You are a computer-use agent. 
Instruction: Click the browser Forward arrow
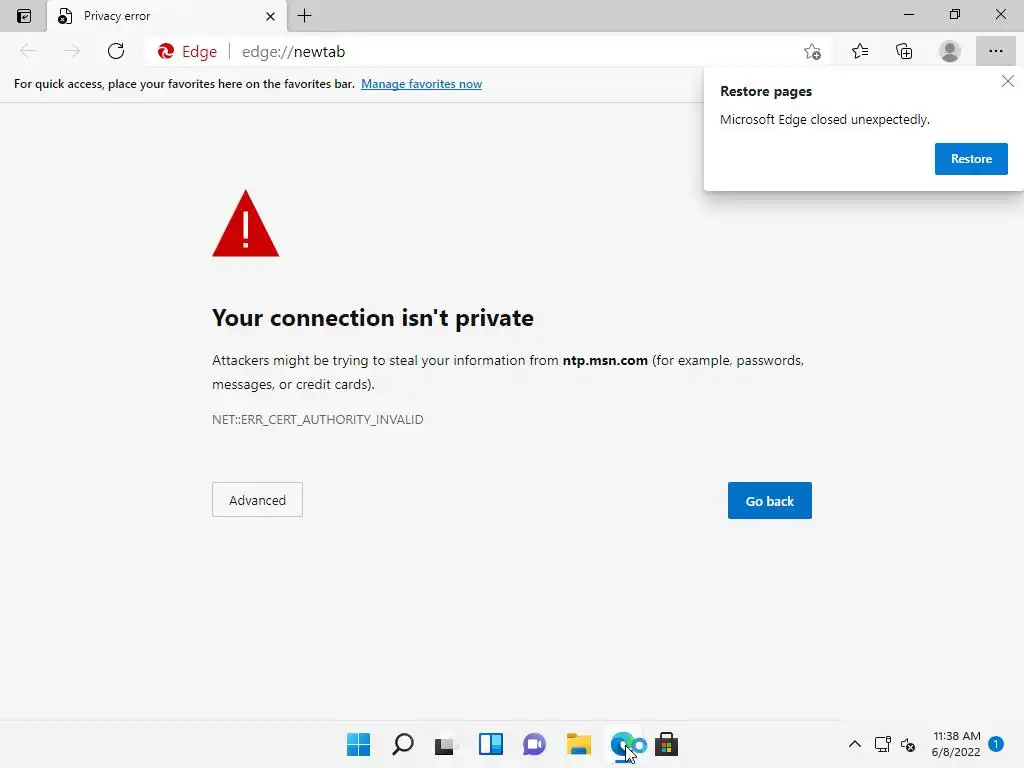click(x=72, y=51)
